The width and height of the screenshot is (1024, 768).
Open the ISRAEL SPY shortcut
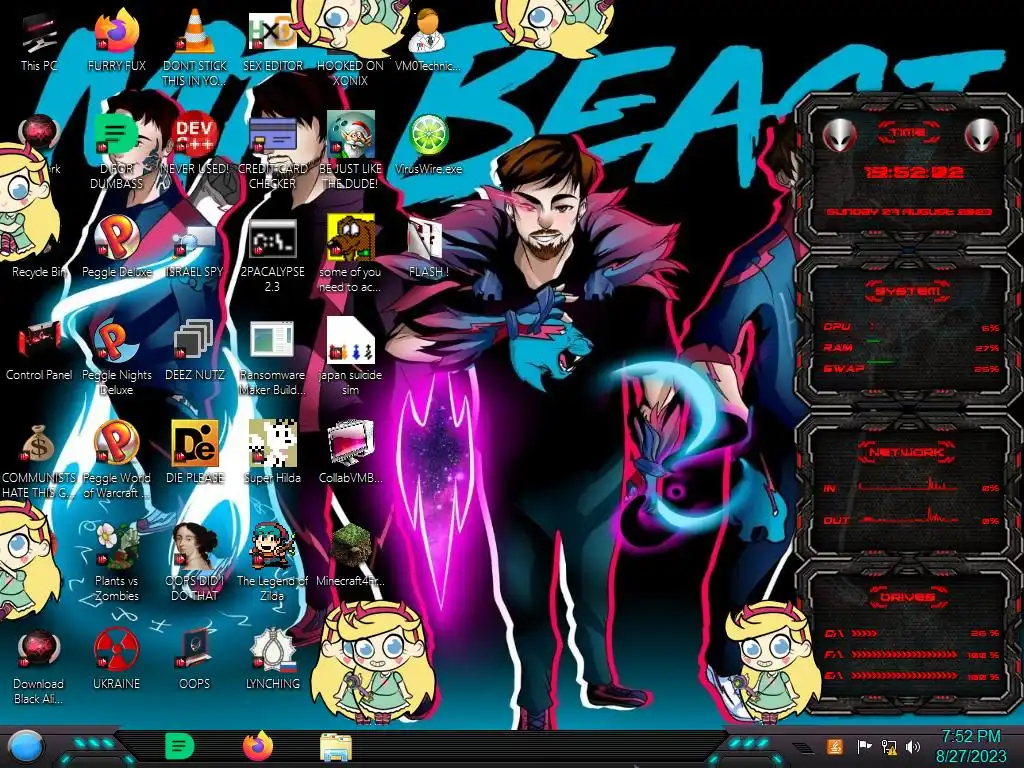pyautogui.click(x=195, y=248)
